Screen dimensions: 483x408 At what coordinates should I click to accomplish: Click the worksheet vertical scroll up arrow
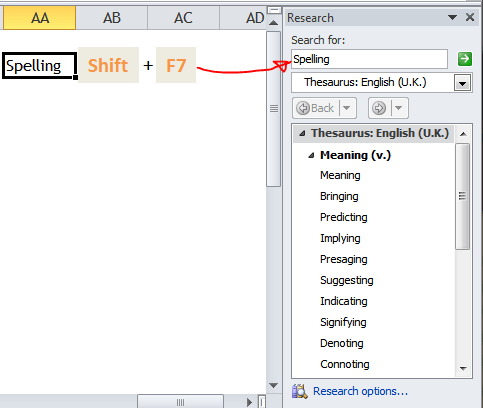click(x=274, y=23)
